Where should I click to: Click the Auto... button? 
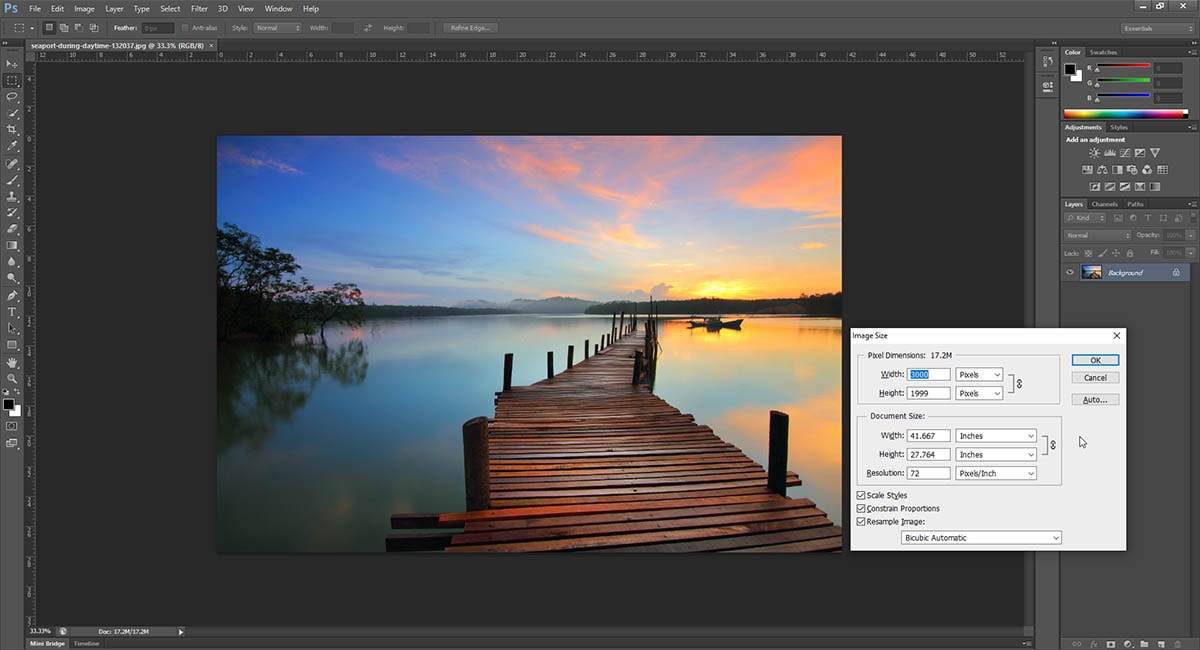(1095, 400)
